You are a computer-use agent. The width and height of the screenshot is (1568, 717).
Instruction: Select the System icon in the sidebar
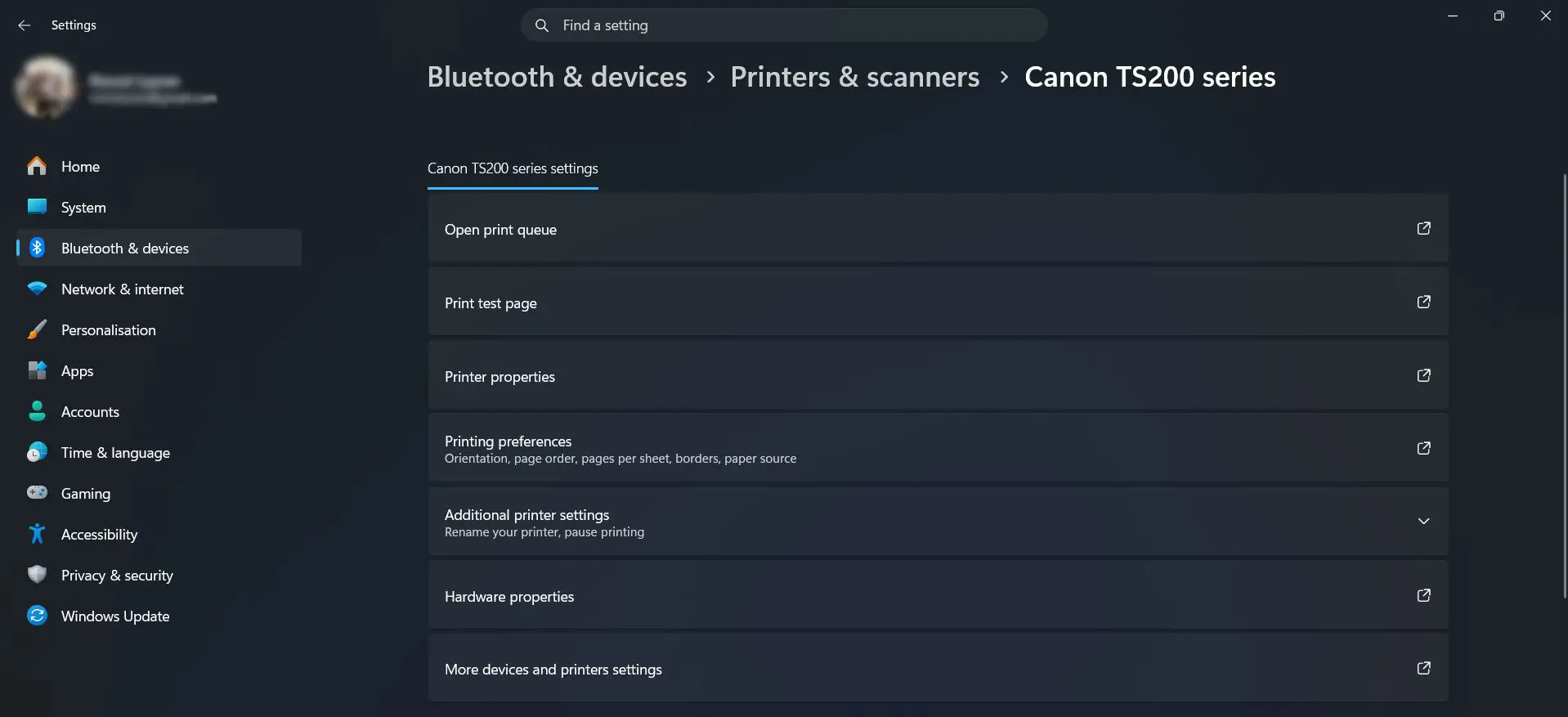[37, 207]
